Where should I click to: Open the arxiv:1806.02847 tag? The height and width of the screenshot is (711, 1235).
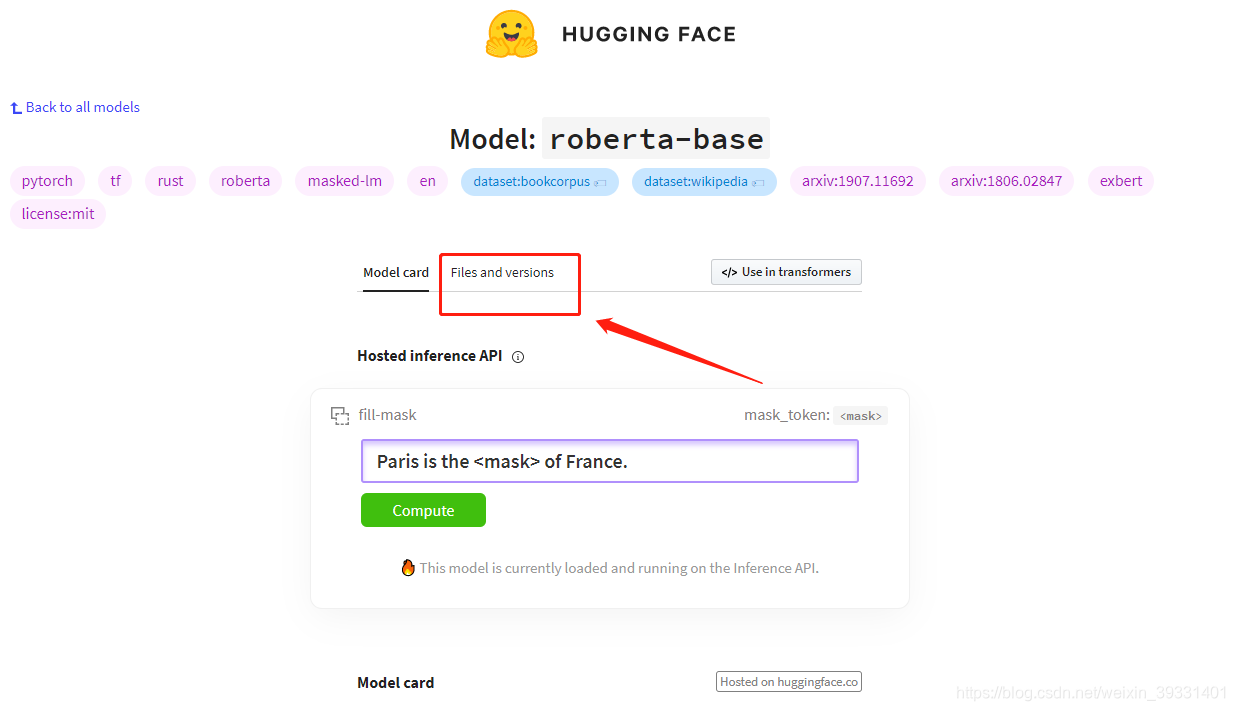pos(1006,181)
